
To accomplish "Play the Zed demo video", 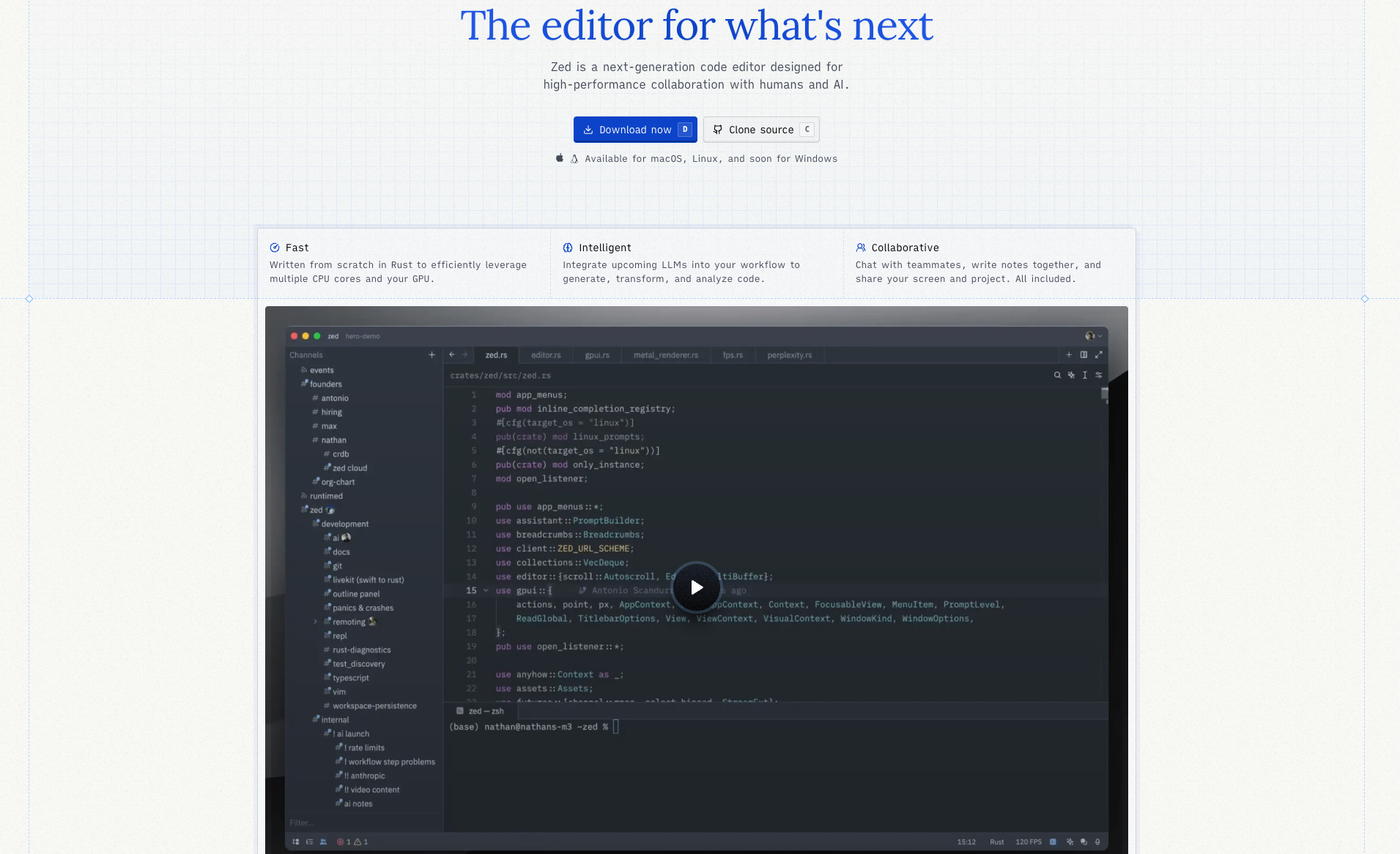I will click(x=697, y=587).
